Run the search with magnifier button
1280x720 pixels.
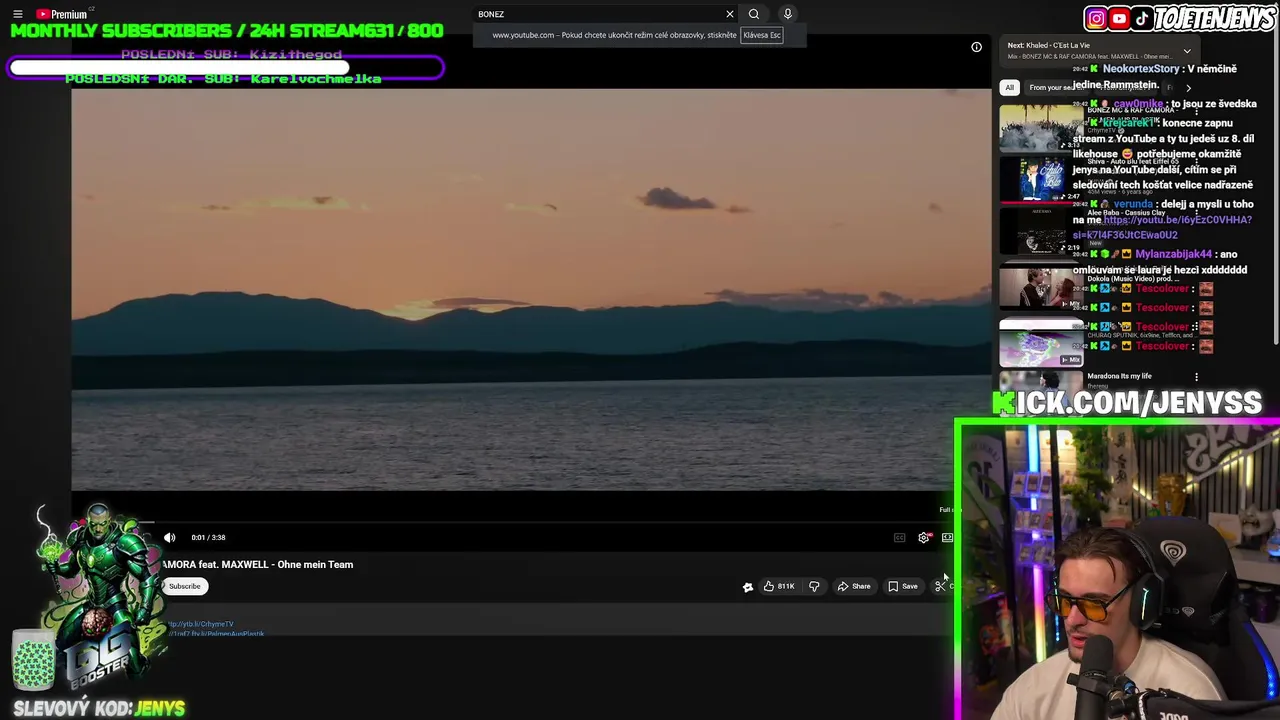click(754, 14)
